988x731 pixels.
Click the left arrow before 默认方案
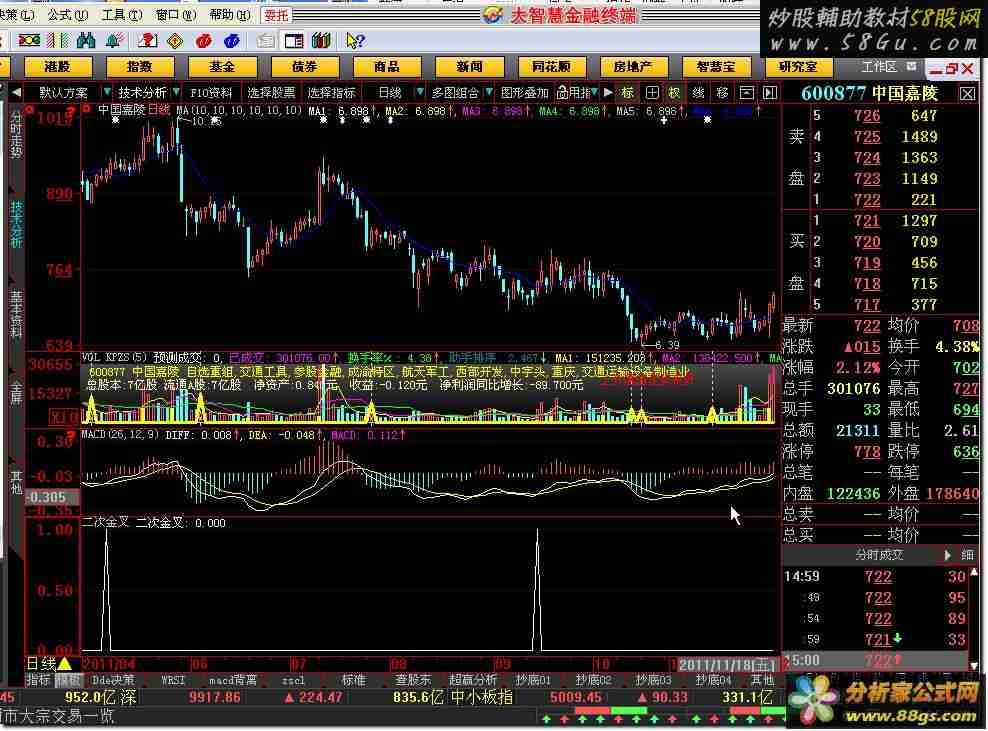pos(16,93)
